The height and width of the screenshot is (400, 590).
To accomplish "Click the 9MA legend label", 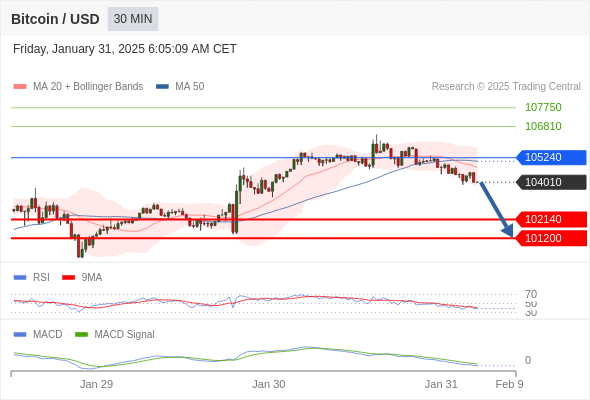I will coord(92,278).
